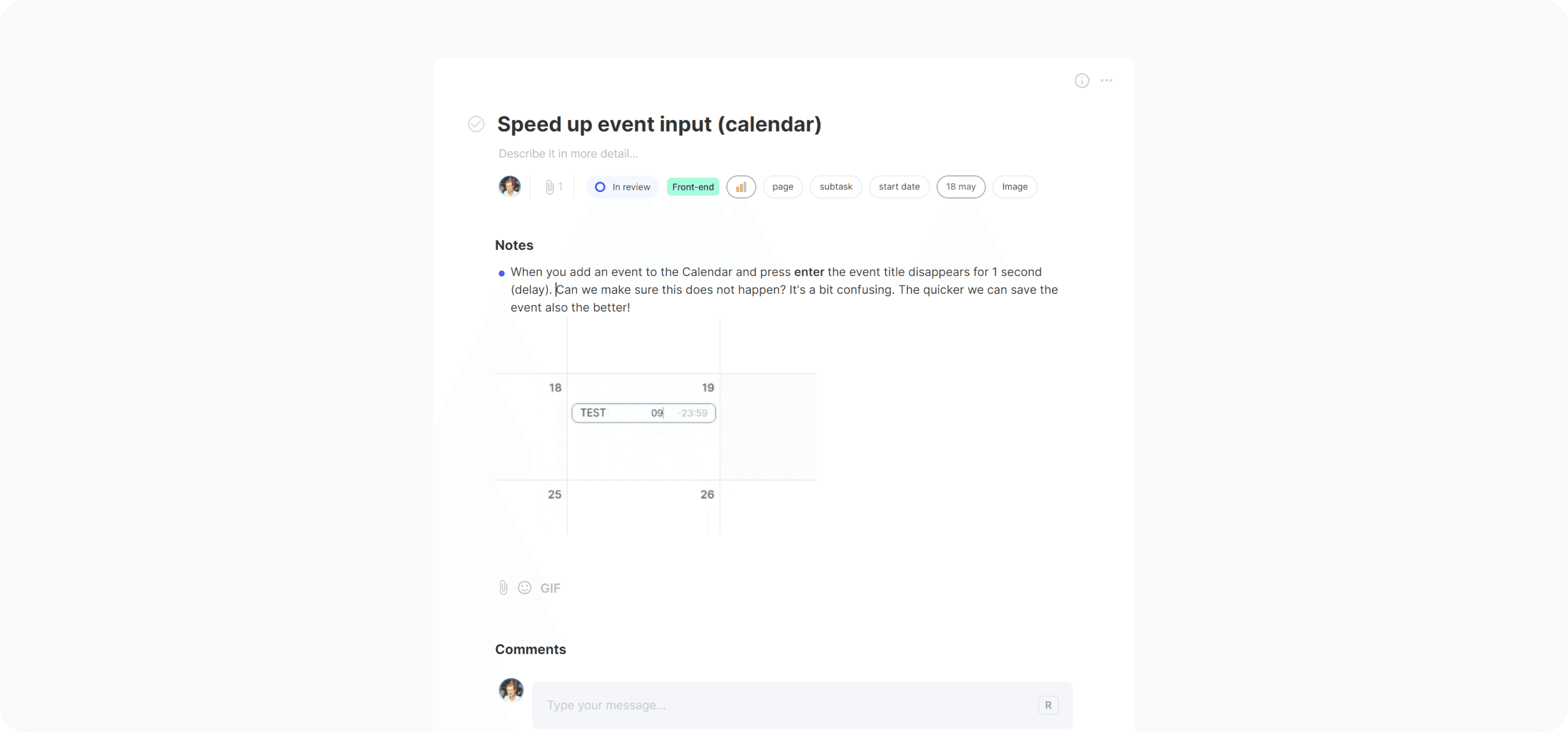Open the three-dot more options menu
This screenshot has height=732, width=1568.
(1107, 80)
